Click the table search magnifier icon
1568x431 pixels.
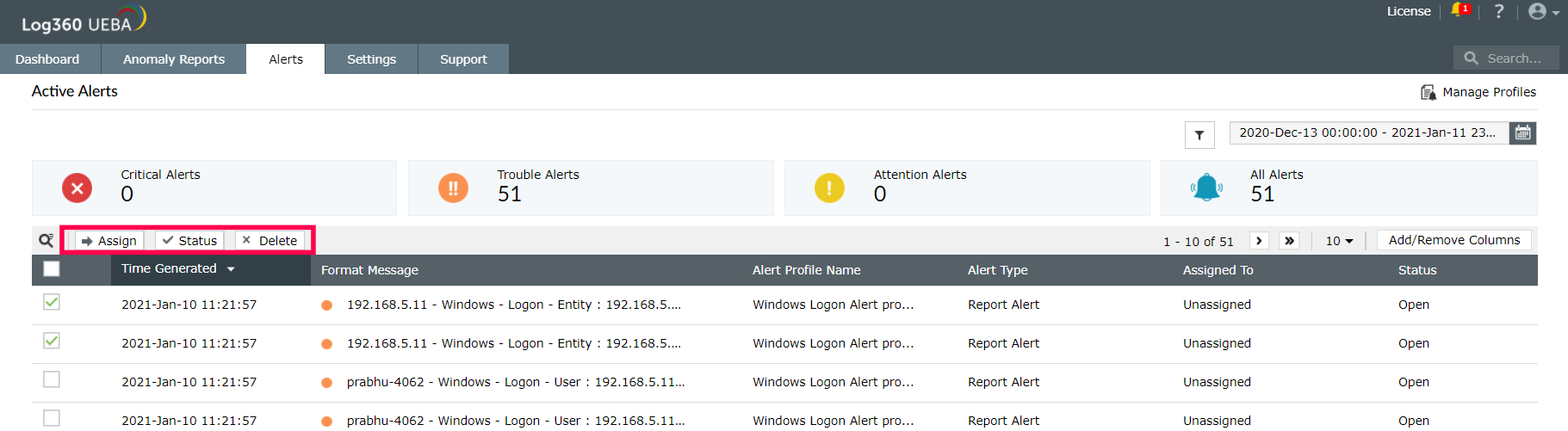(46, 240)
